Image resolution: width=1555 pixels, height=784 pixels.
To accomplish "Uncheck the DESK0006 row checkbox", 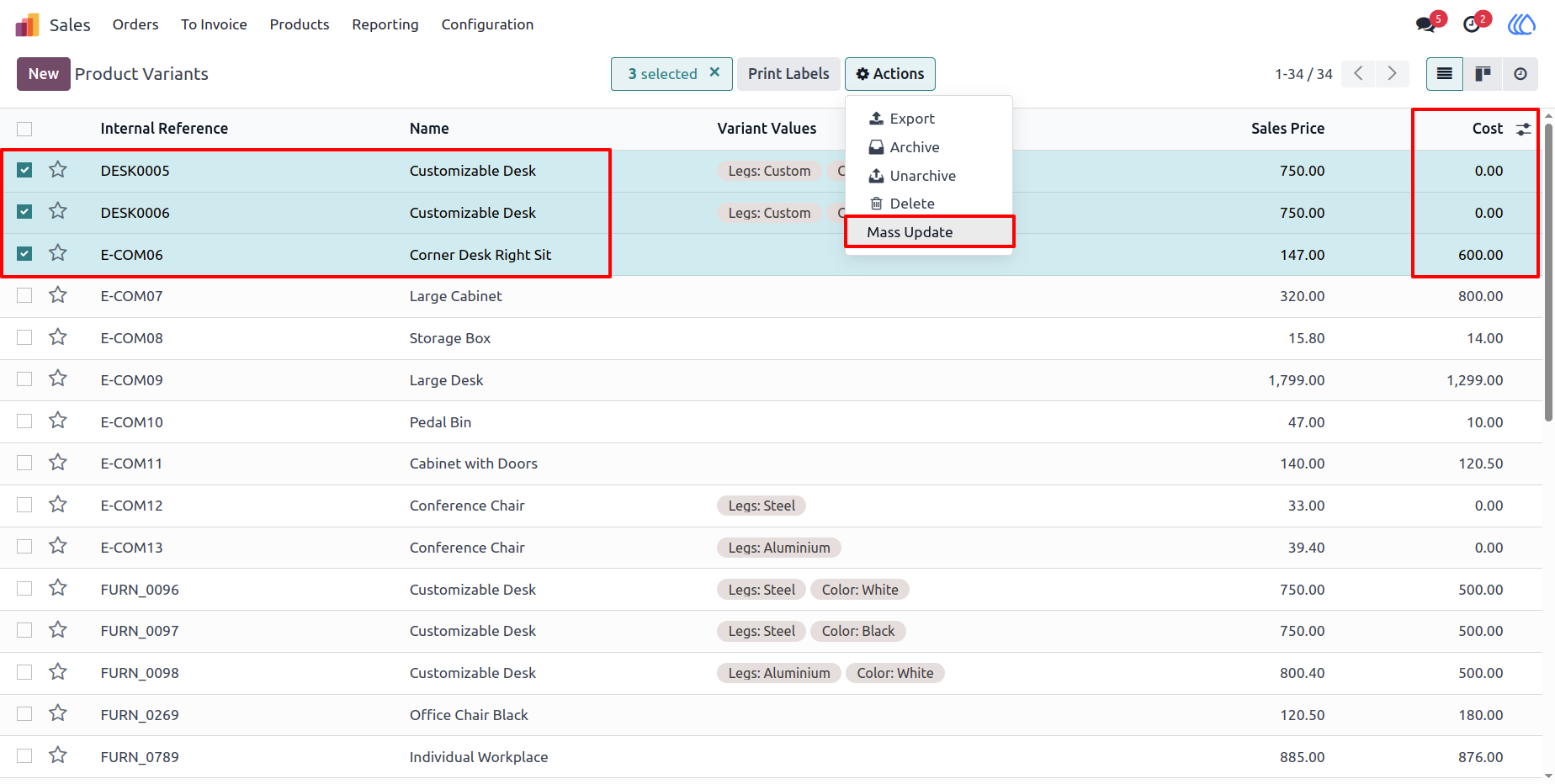I will [x=24, y=212].
